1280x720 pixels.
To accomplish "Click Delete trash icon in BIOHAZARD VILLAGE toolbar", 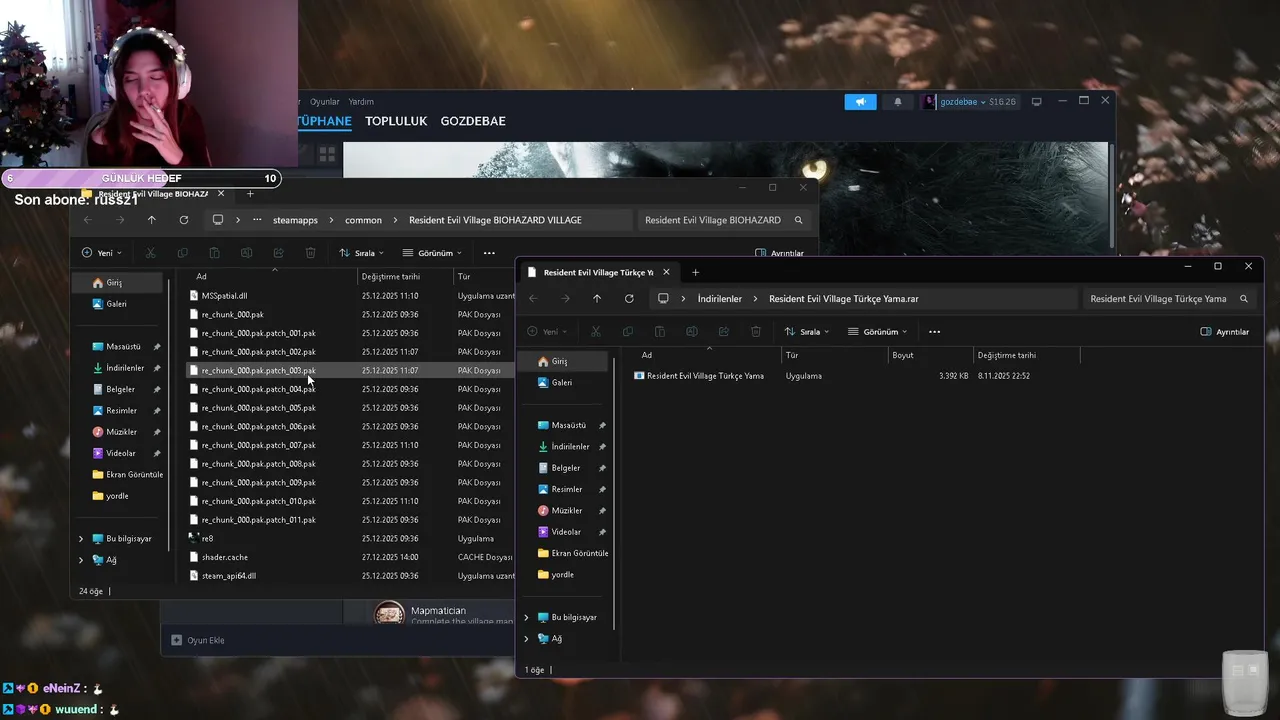I will point(311,253).
